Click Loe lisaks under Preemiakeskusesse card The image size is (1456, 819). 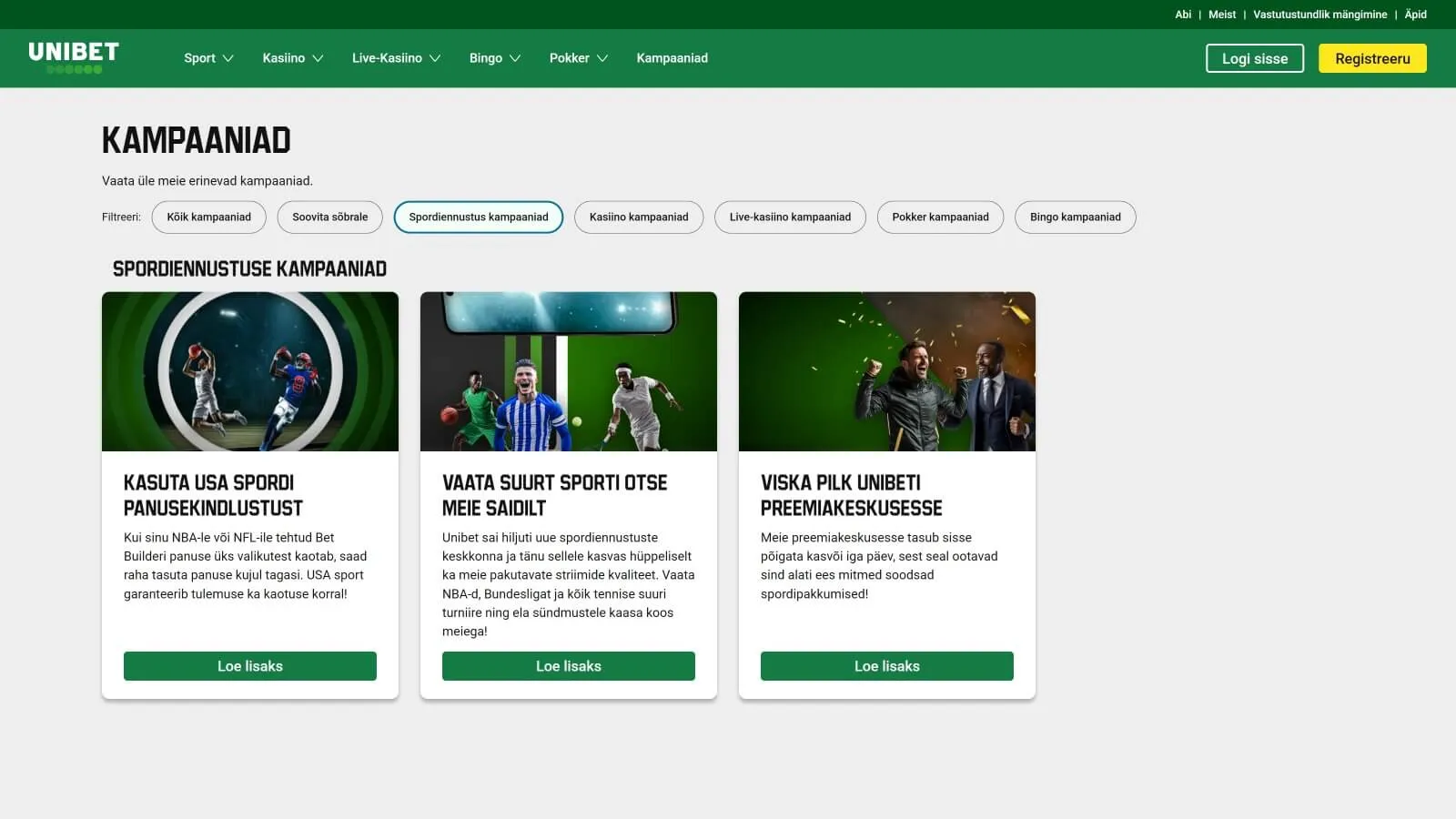[886, 666]
